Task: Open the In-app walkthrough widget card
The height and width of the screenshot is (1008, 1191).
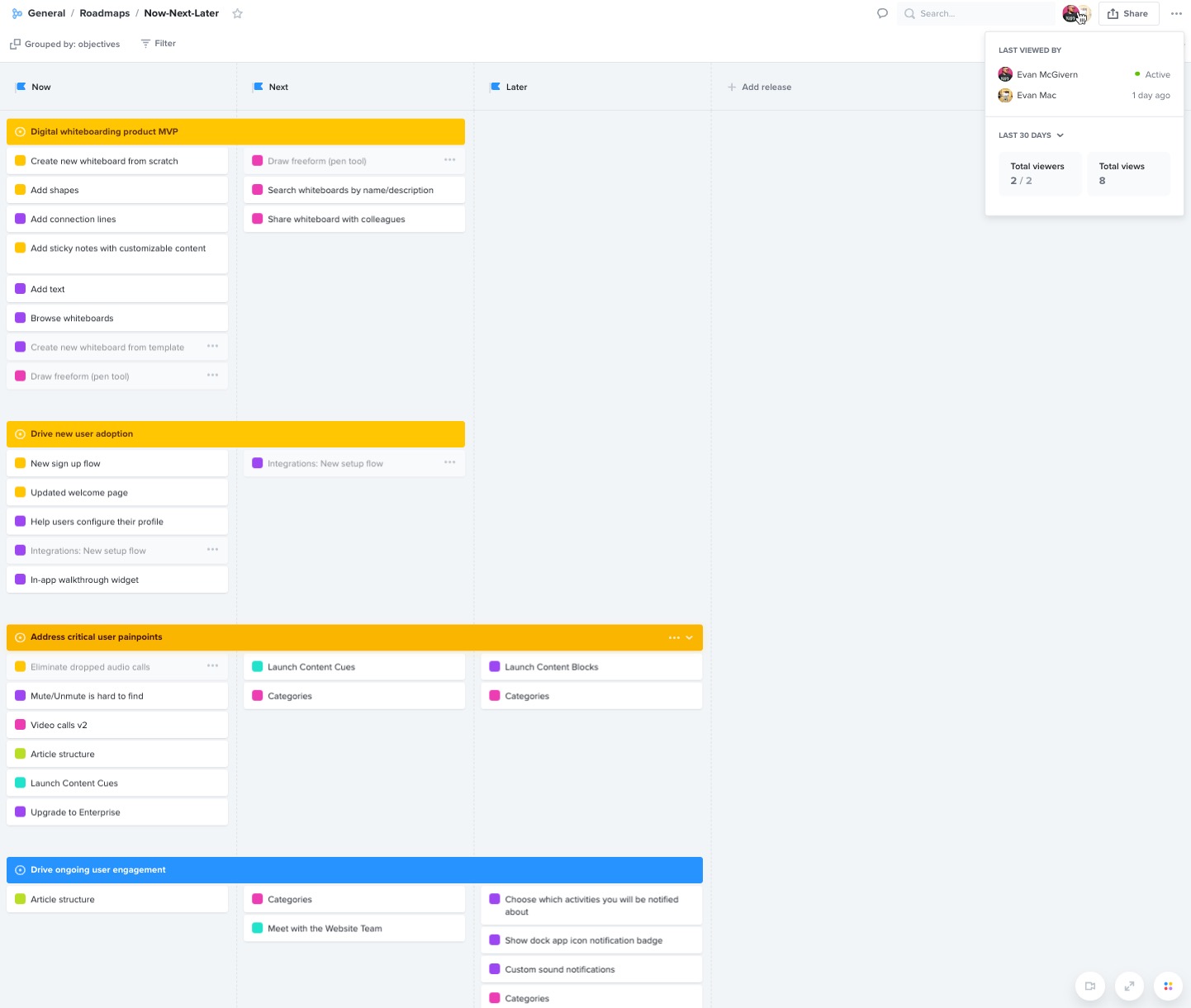Action: pos(117,580)
